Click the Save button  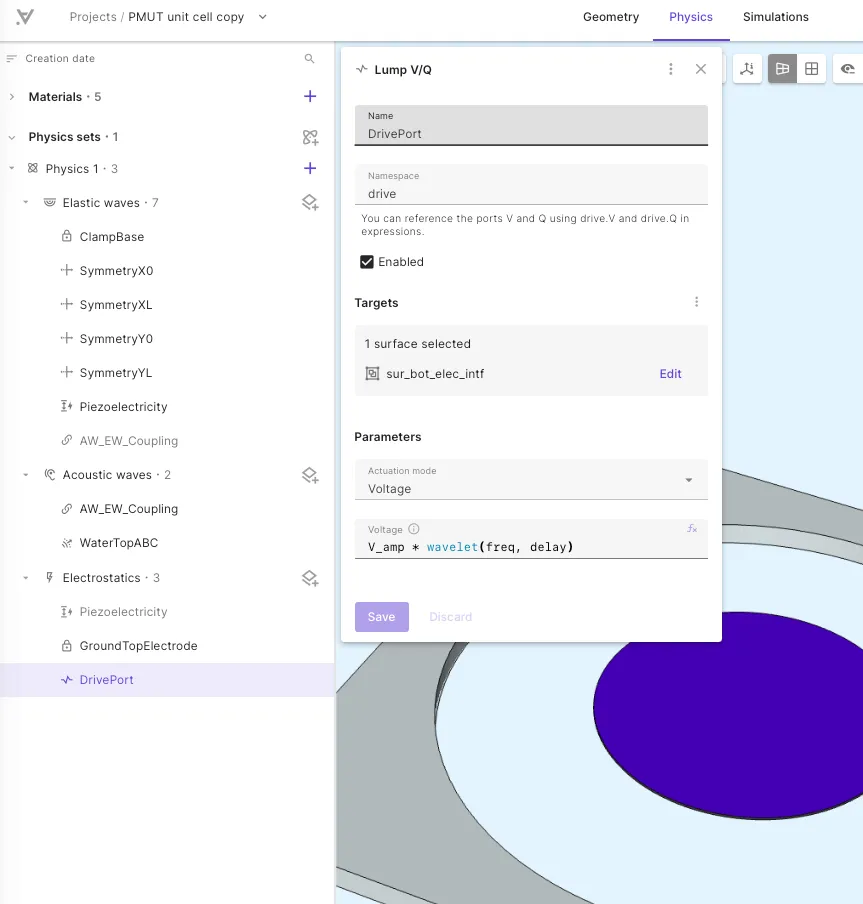[382, 617]
